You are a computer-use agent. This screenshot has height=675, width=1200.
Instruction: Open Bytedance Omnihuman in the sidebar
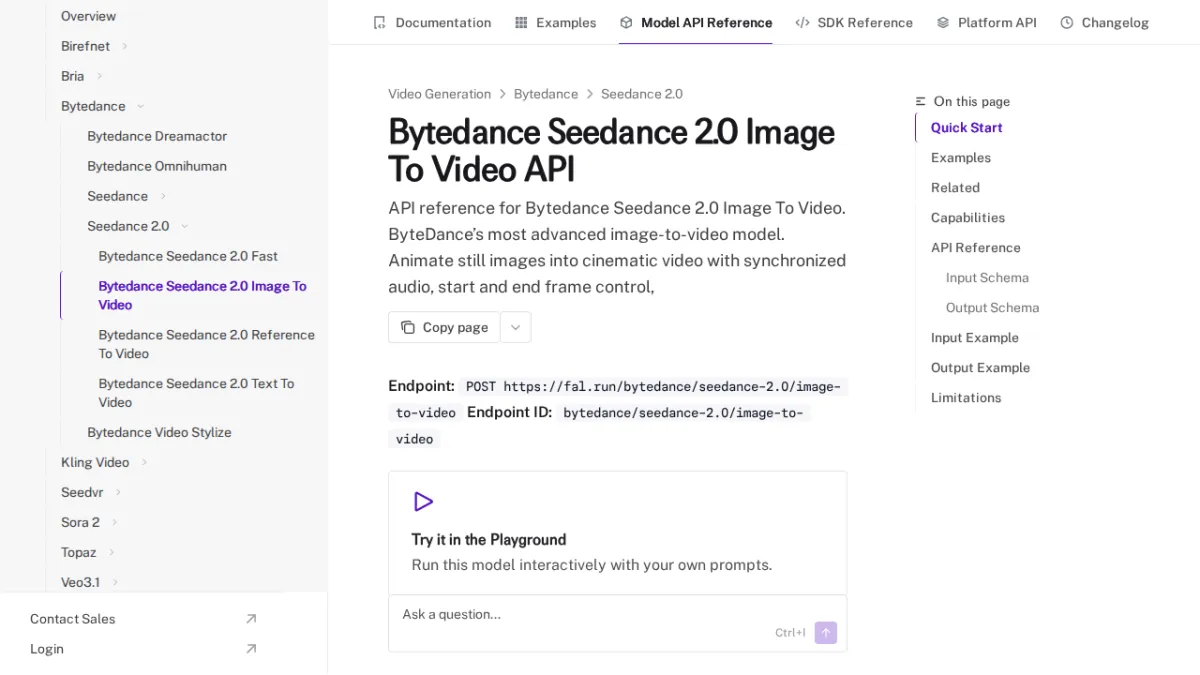pyautogui.click(x=157, y=166)
